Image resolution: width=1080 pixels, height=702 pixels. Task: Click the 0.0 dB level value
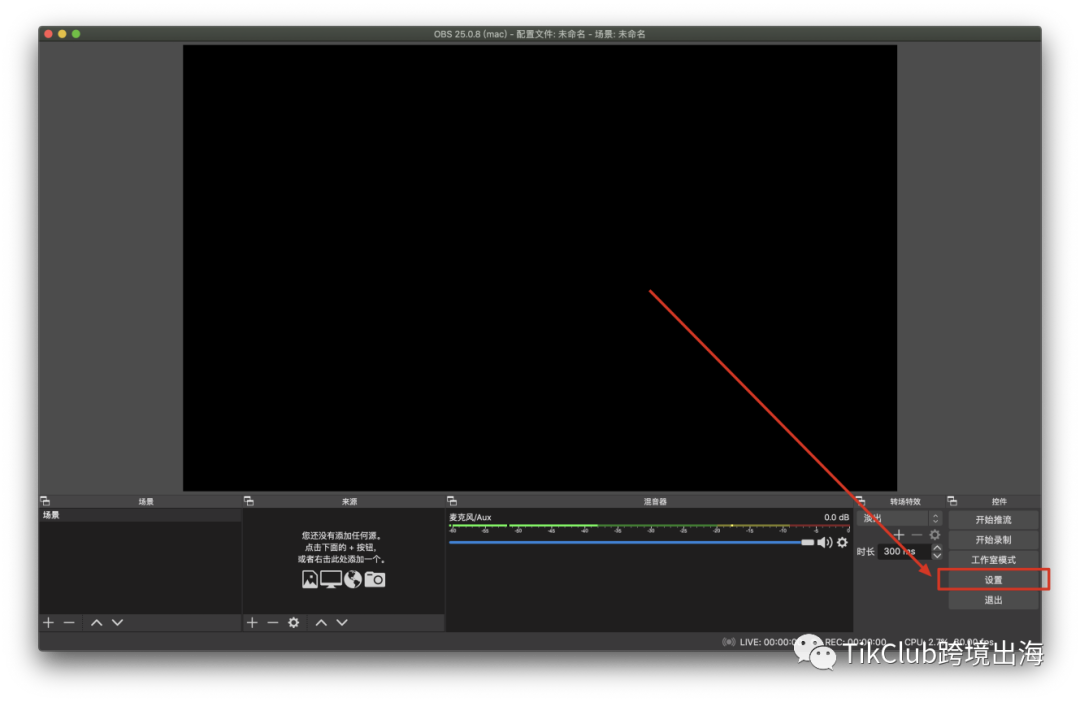836,517
